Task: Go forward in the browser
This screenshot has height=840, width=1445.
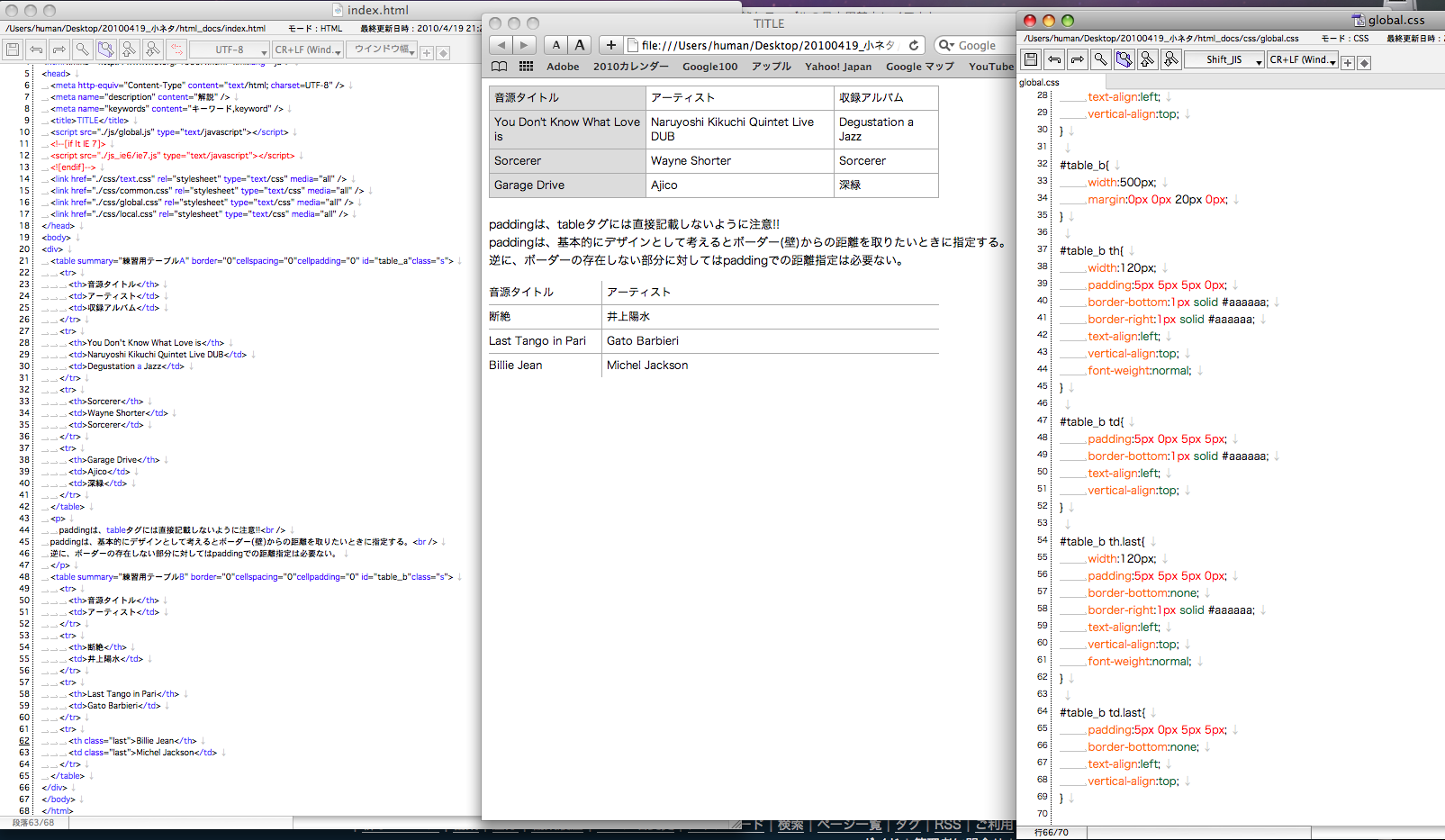Action: click(x=525, y=45)
